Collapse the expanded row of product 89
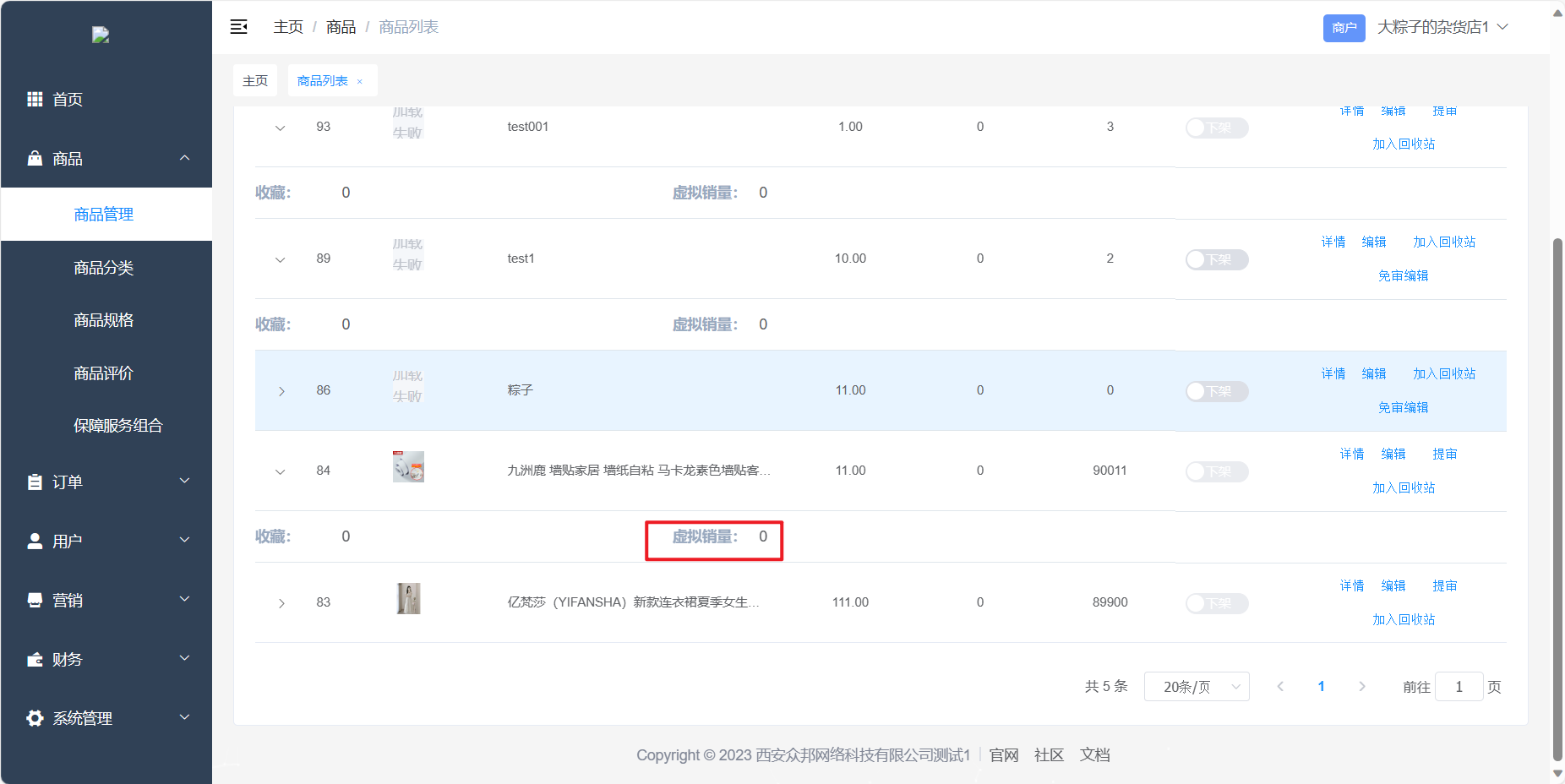The height and width of the screenshot is (784, 1565). click(x=281, y=259)
